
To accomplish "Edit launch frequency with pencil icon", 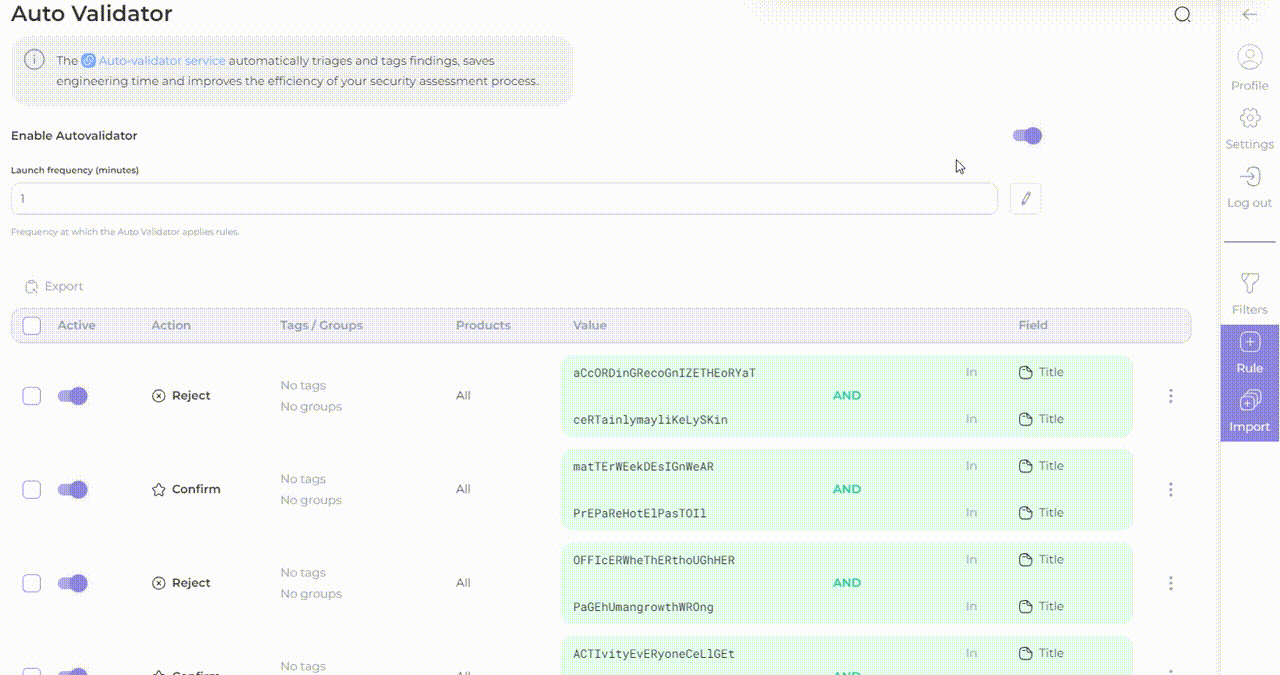I will (1025, 199).
